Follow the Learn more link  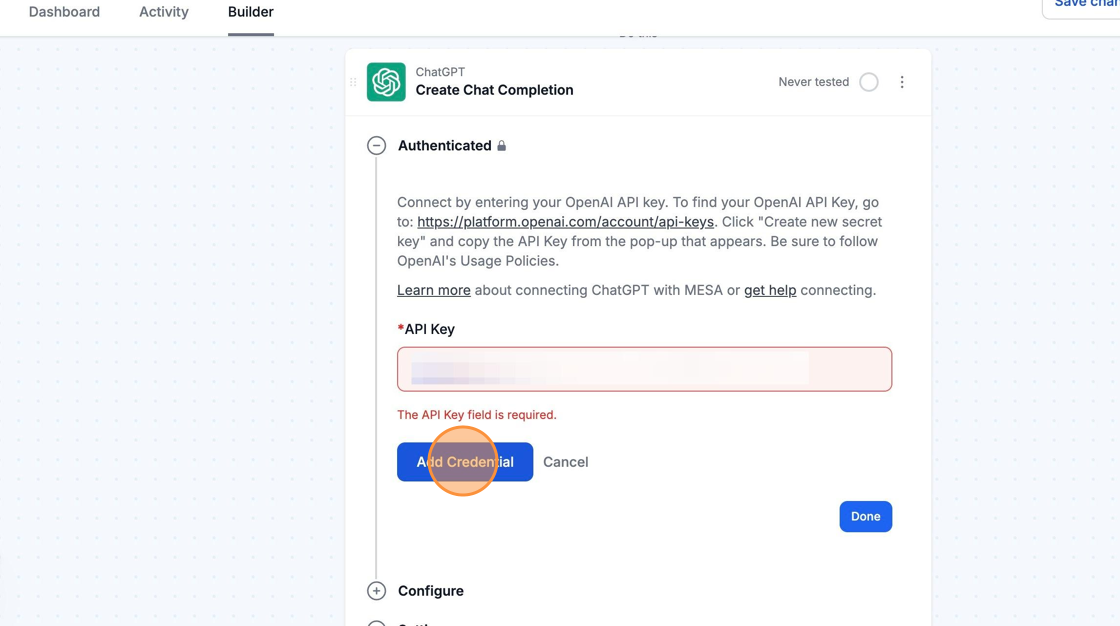(x=434, y=290)
